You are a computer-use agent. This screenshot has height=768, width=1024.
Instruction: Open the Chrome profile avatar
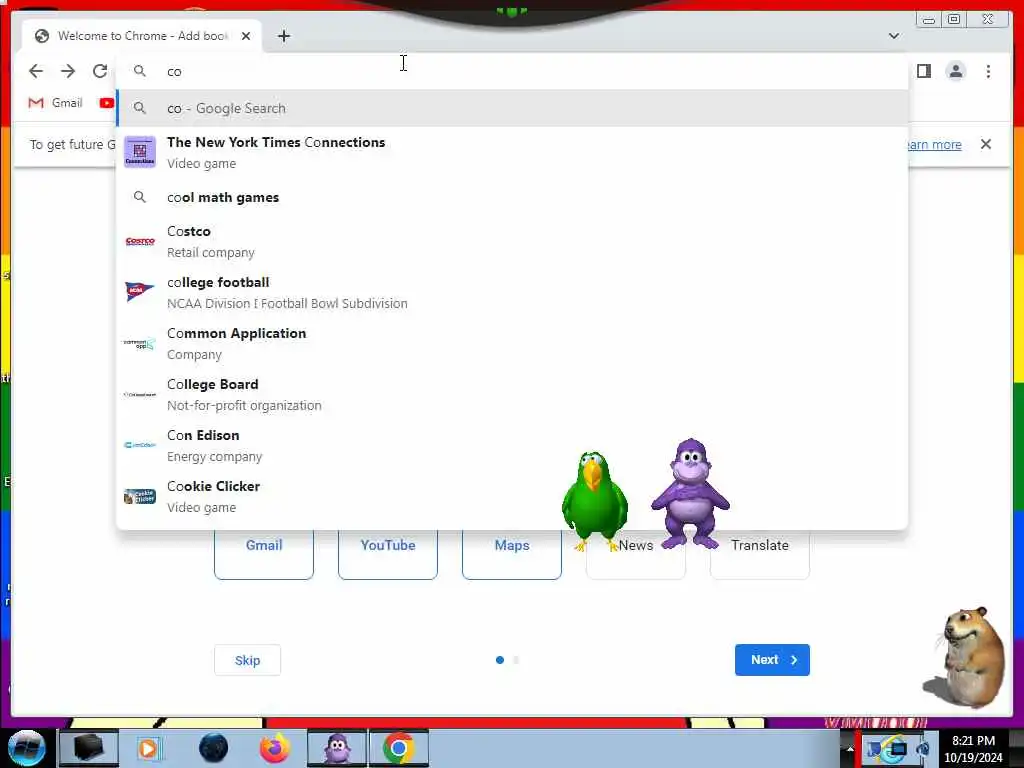coord(955,71)
